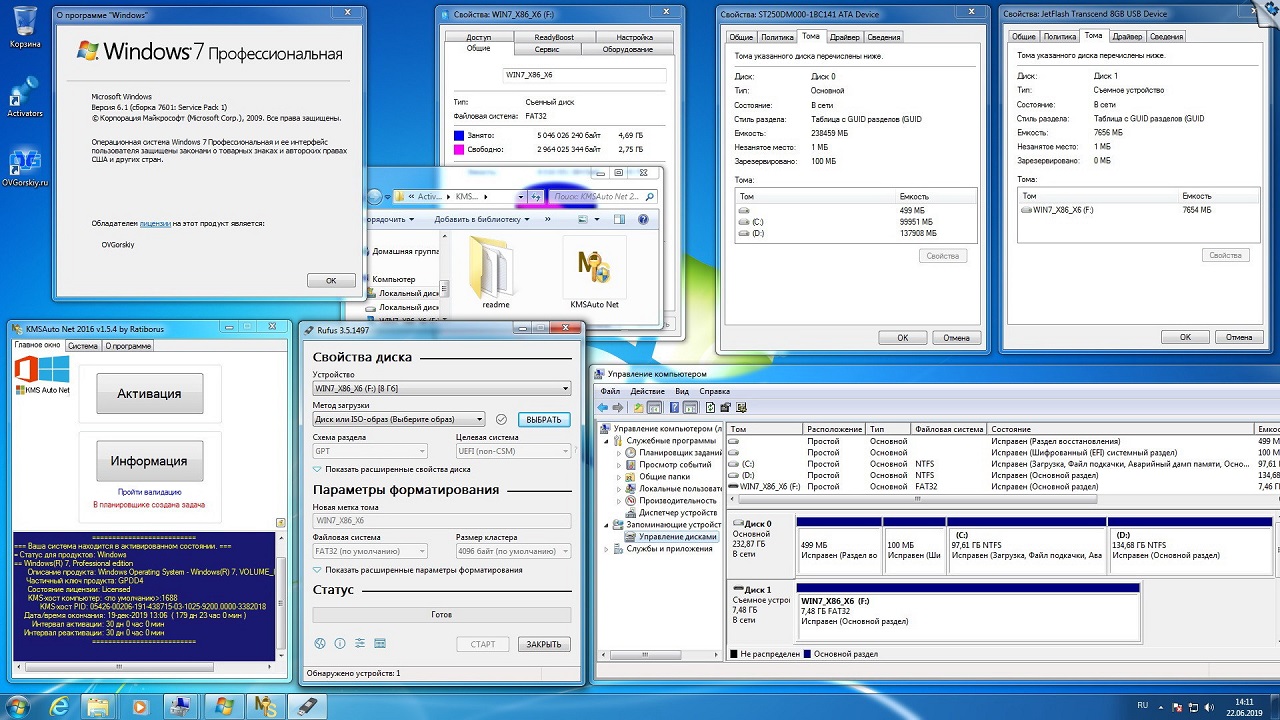Image resolution: width=1280 pixels, height=720 pixels.
Task: Open the Действие menu in Computer Management
Action: click(x=647, y=391)
